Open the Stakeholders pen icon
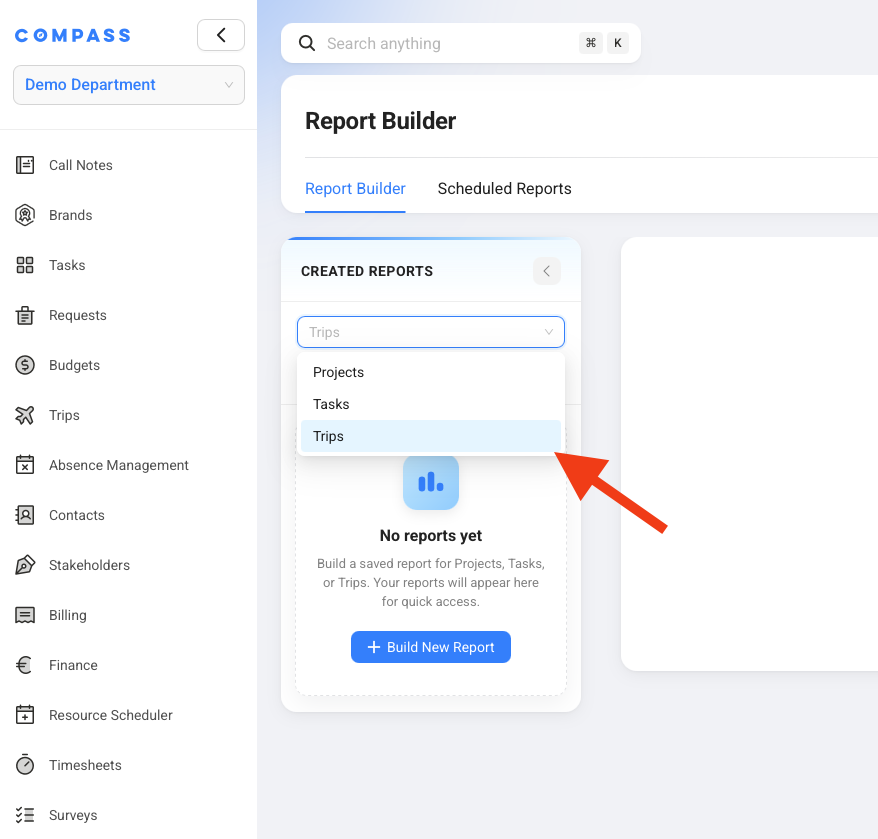The height and width of the screenshot is (839, 878). coord(25,565)
